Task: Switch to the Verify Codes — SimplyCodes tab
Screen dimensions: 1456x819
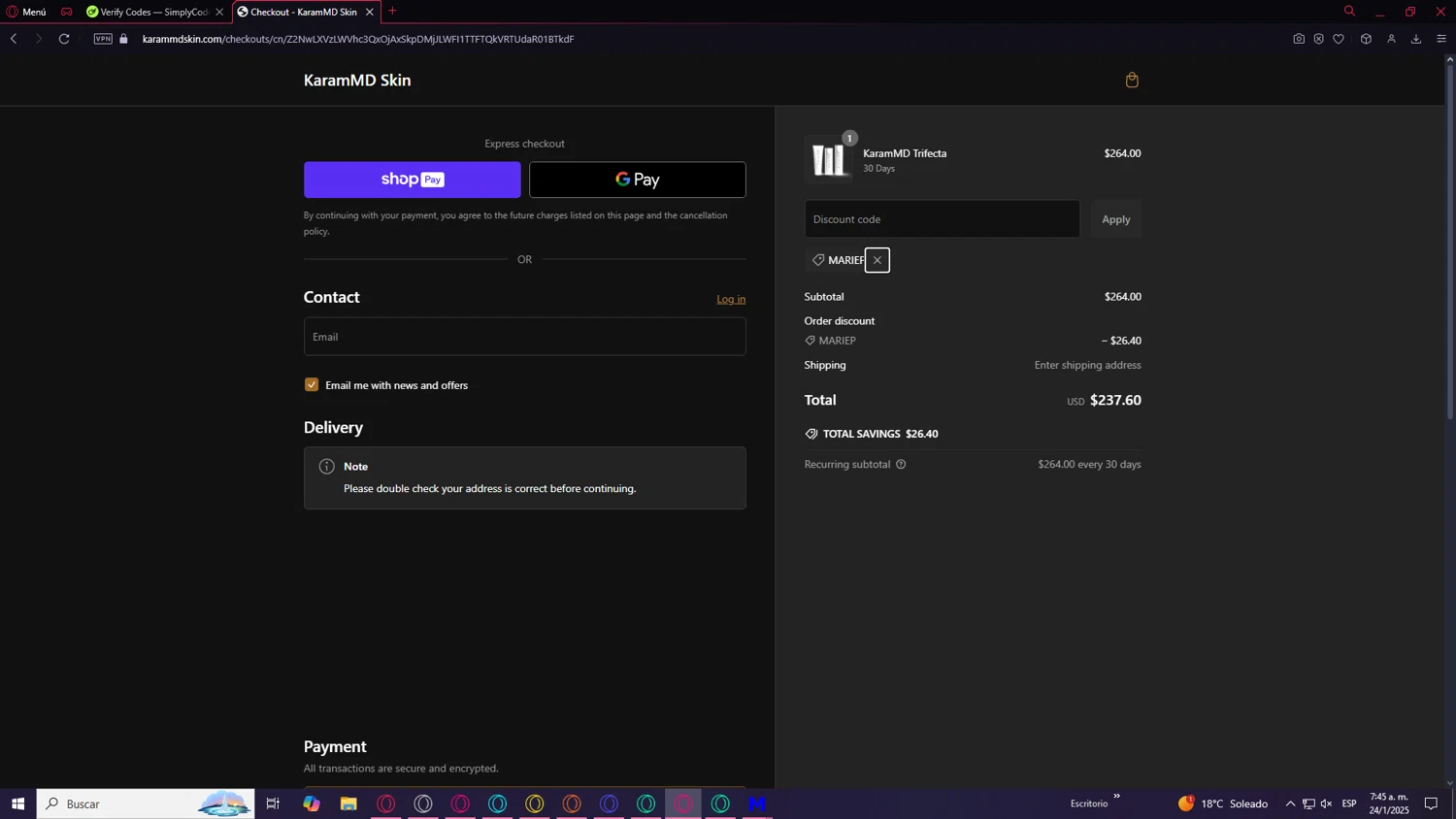Action: 154,12
